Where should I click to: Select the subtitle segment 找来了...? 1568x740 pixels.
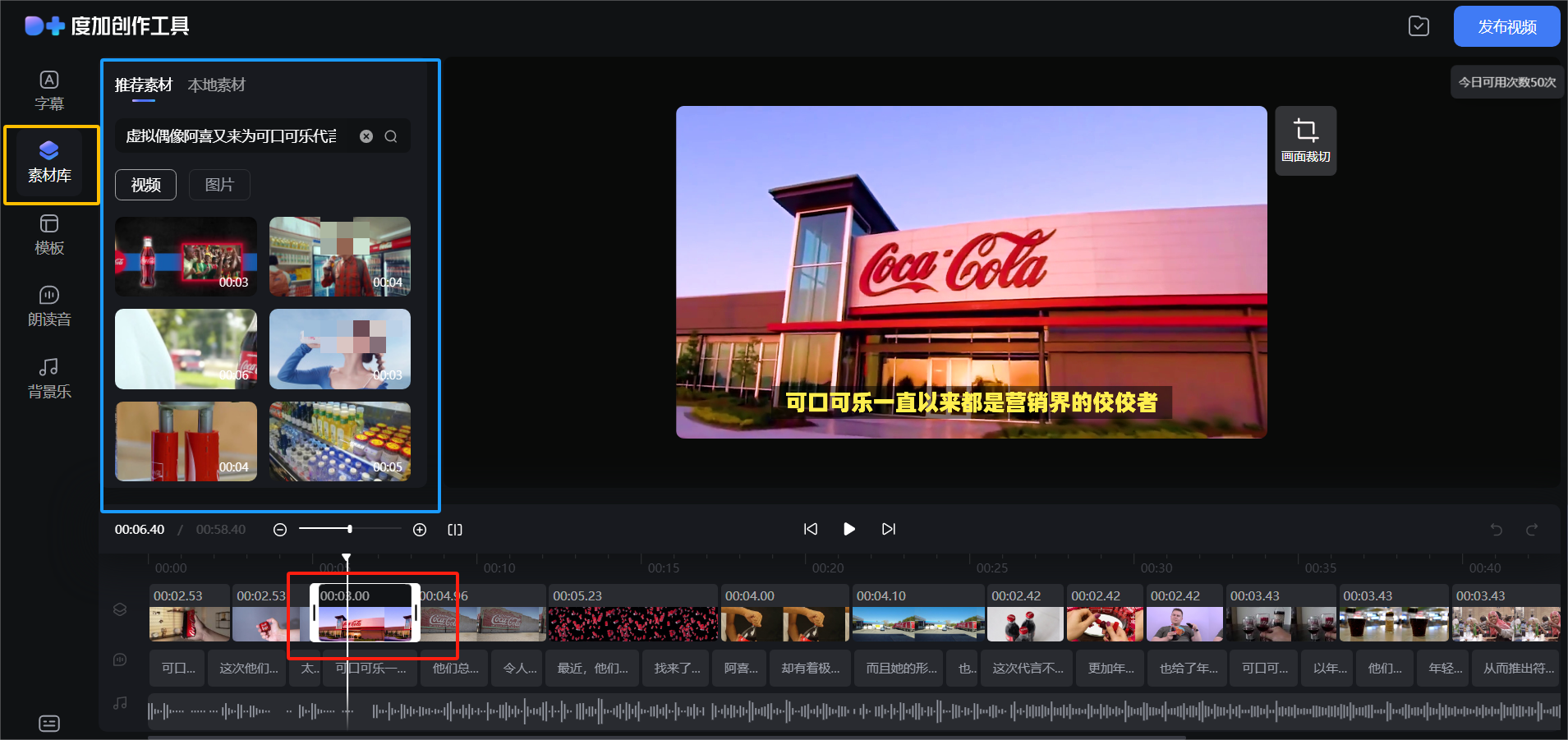point(677,668)
